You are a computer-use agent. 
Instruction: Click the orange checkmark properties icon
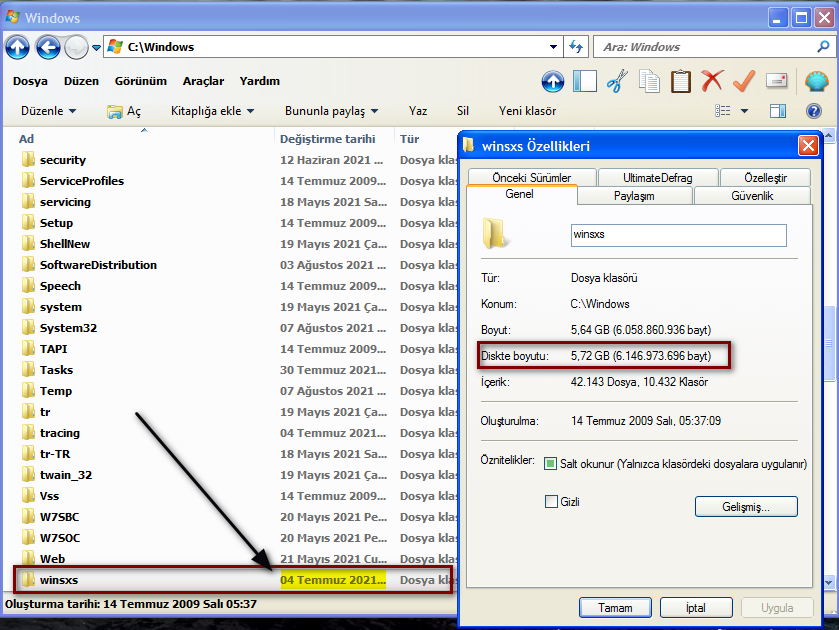(744, 81)
